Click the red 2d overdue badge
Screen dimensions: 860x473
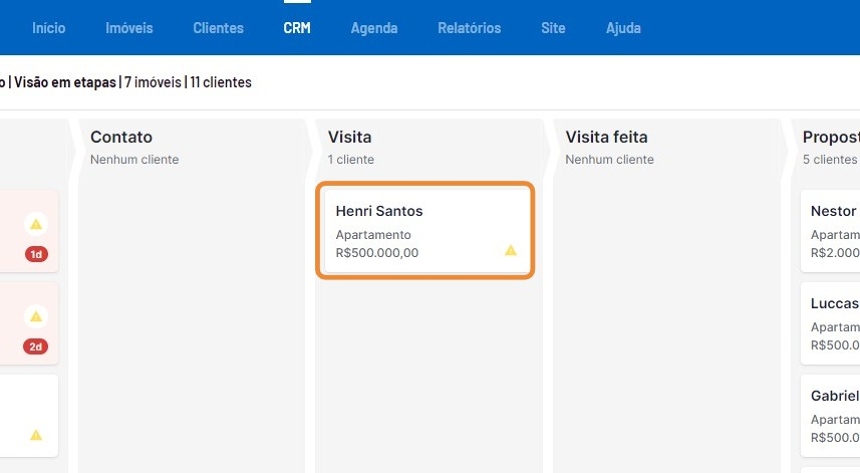coord(36,347)
